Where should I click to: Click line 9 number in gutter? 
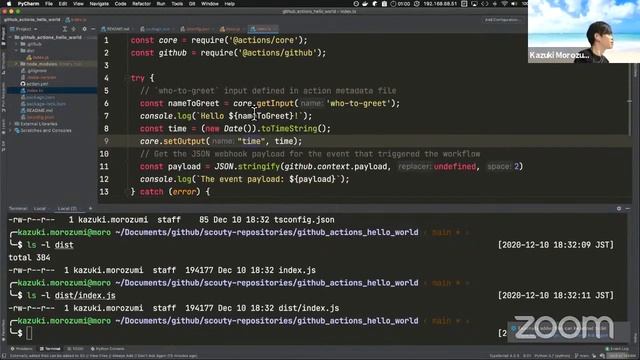(x=106, y=141)
